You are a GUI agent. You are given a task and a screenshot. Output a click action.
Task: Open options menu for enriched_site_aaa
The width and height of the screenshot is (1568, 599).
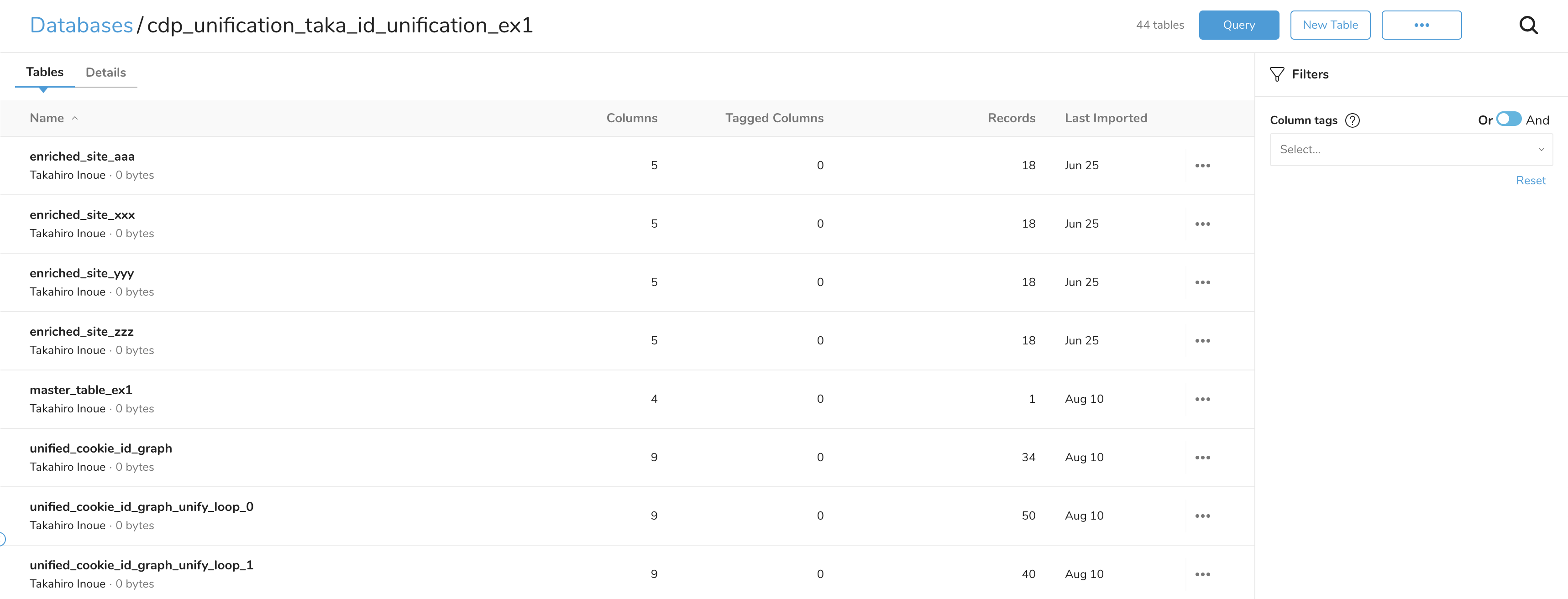pyautogui.click(x=1203, y=165)
